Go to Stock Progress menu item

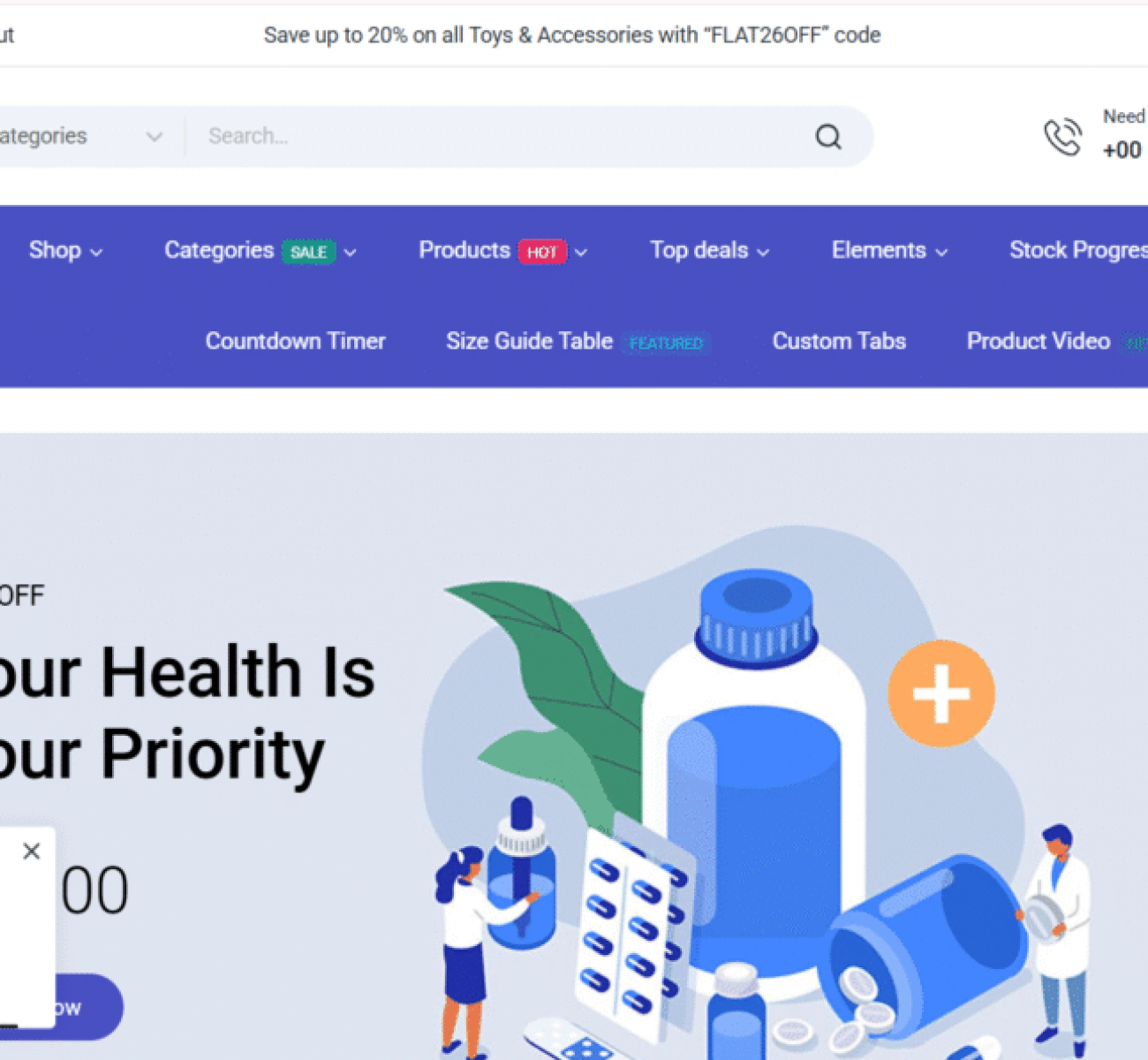1078,251
